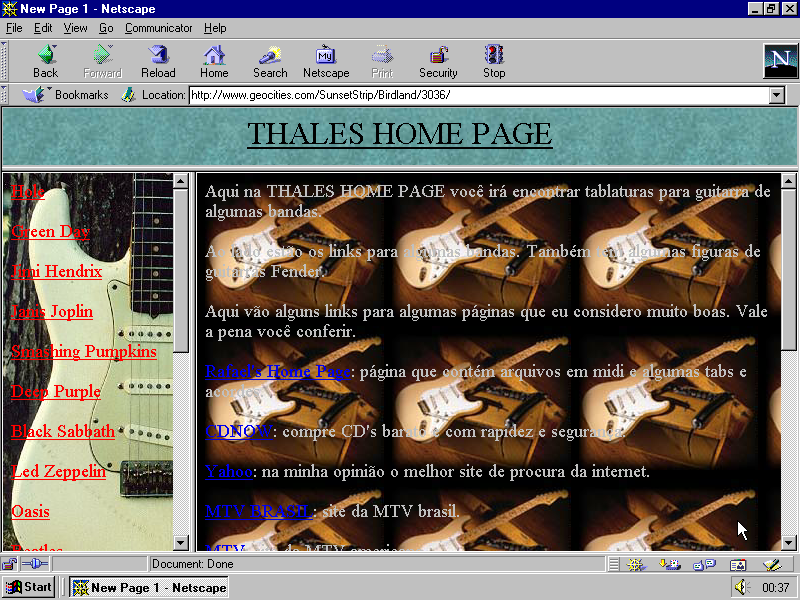The width and height of the screenshot is (800, 600).
Task: Stop page loading with the Stop button
Action: coord(494,61)
